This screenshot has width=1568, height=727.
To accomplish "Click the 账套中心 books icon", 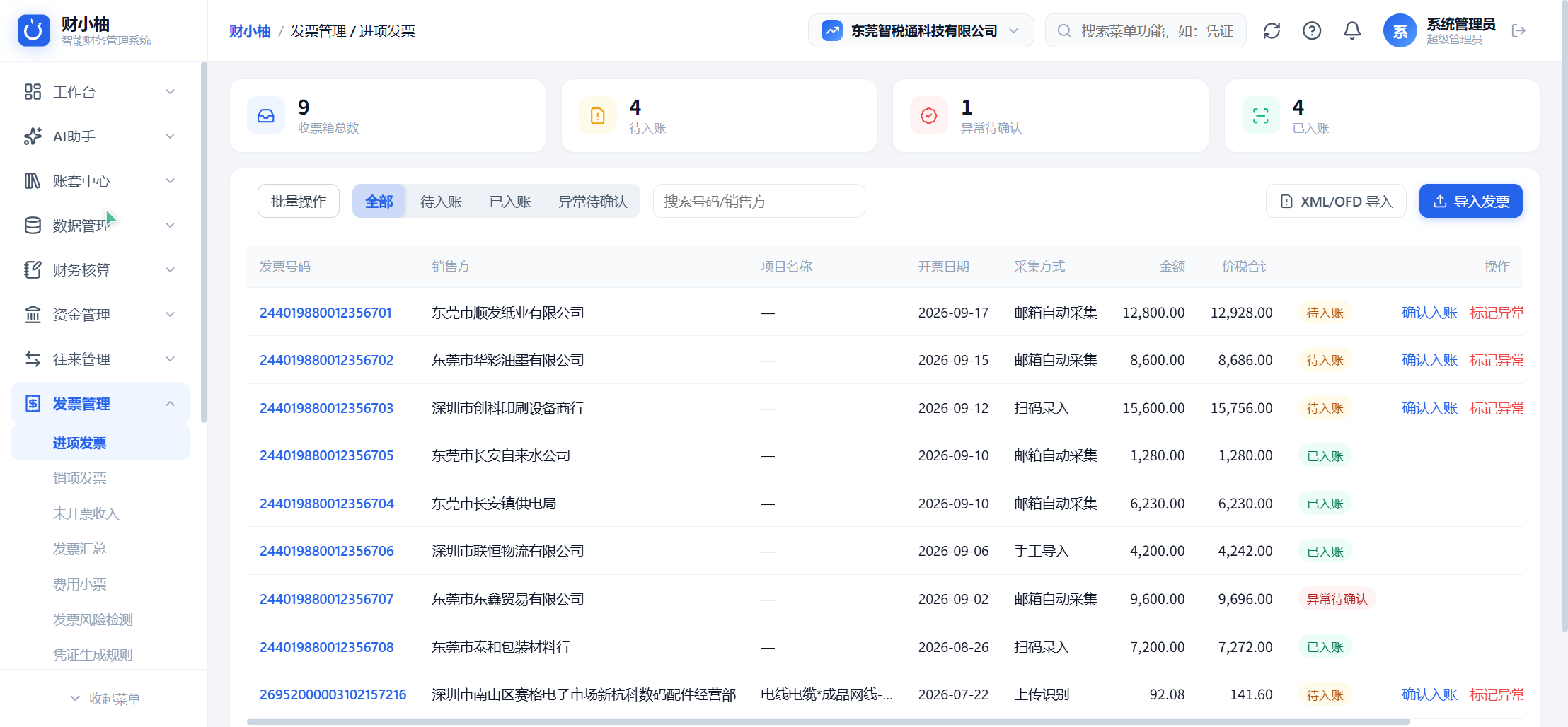I will tap(33, 181).
